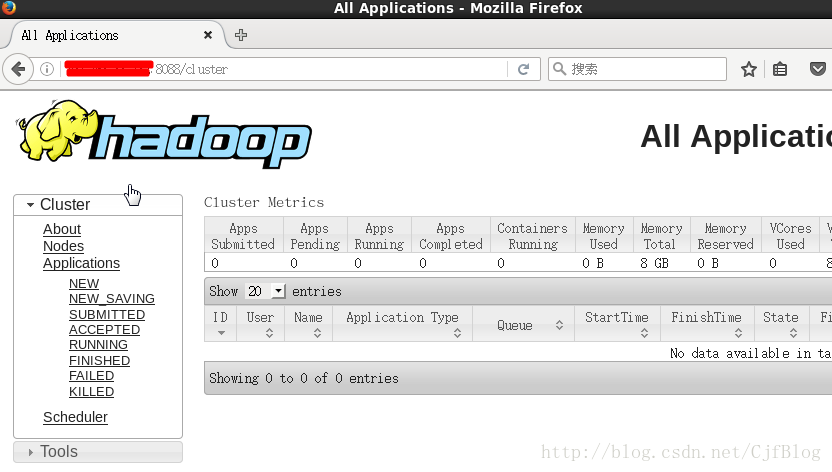This screenshot has width=832, height=472.
Task: Click the Hadoop elephant logo
Action: tap(163, 134)
